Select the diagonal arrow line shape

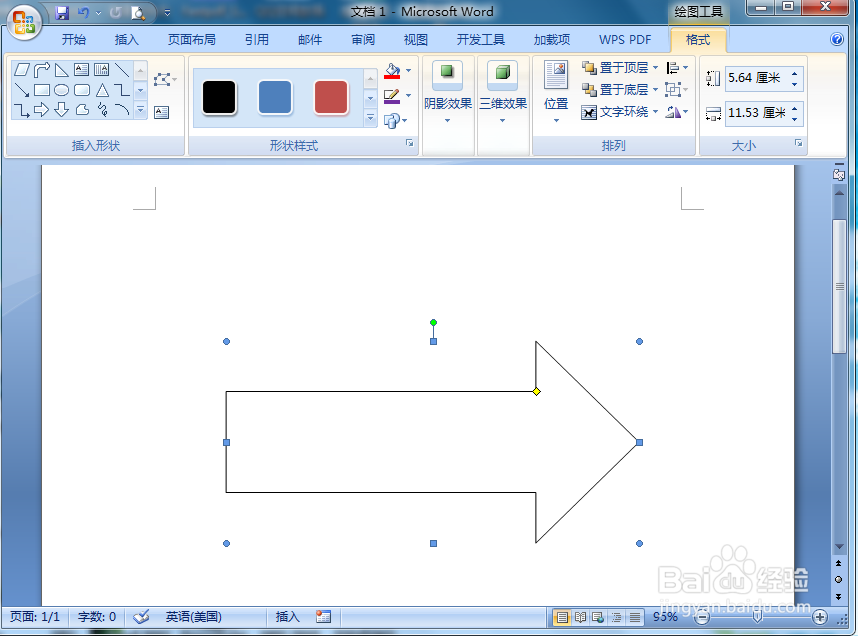tap(22, 90)
